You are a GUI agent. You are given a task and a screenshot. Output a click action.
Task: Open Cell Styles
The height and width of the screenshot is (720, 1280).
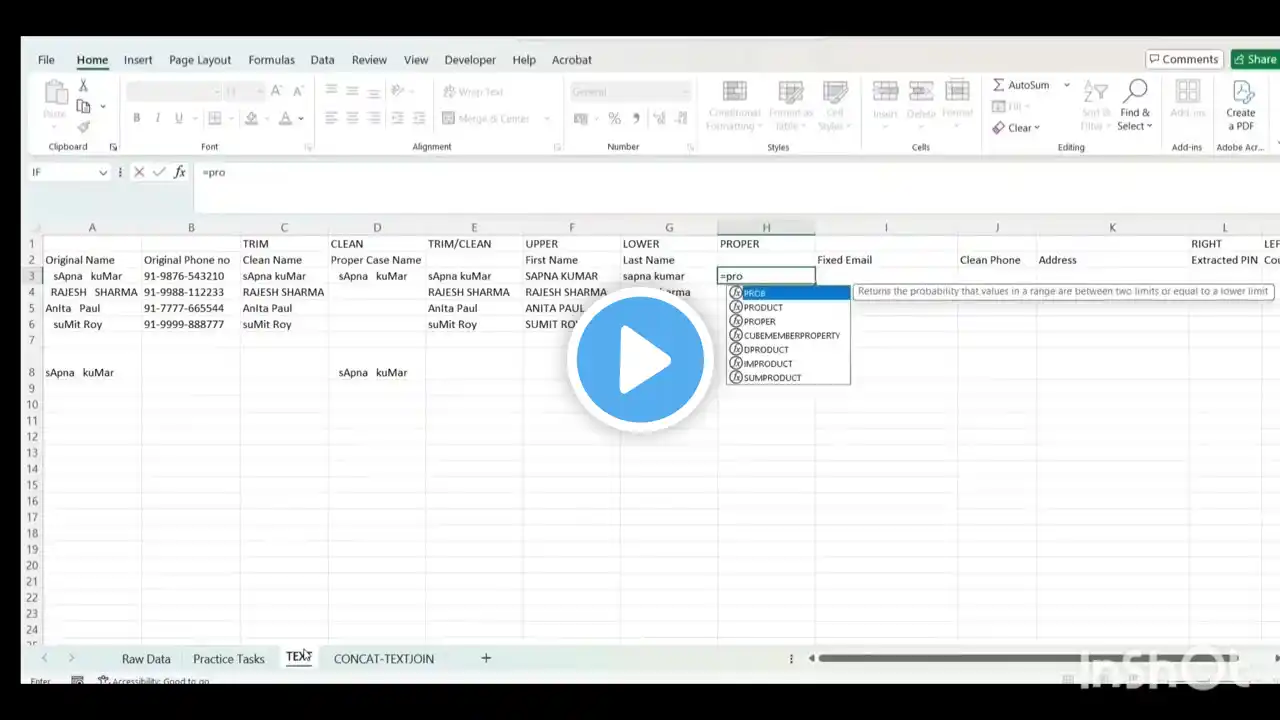835,105
